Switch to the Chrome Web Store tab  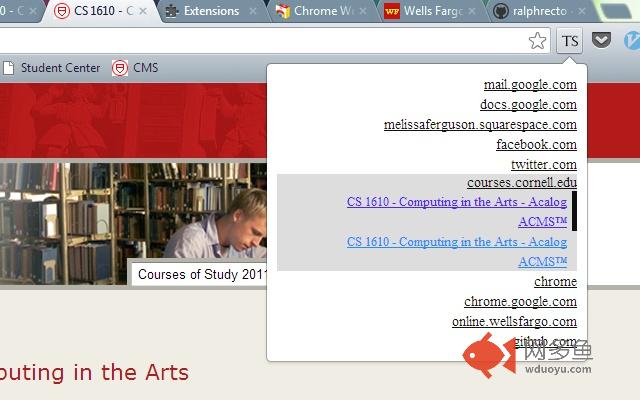[x=323, y=11]
